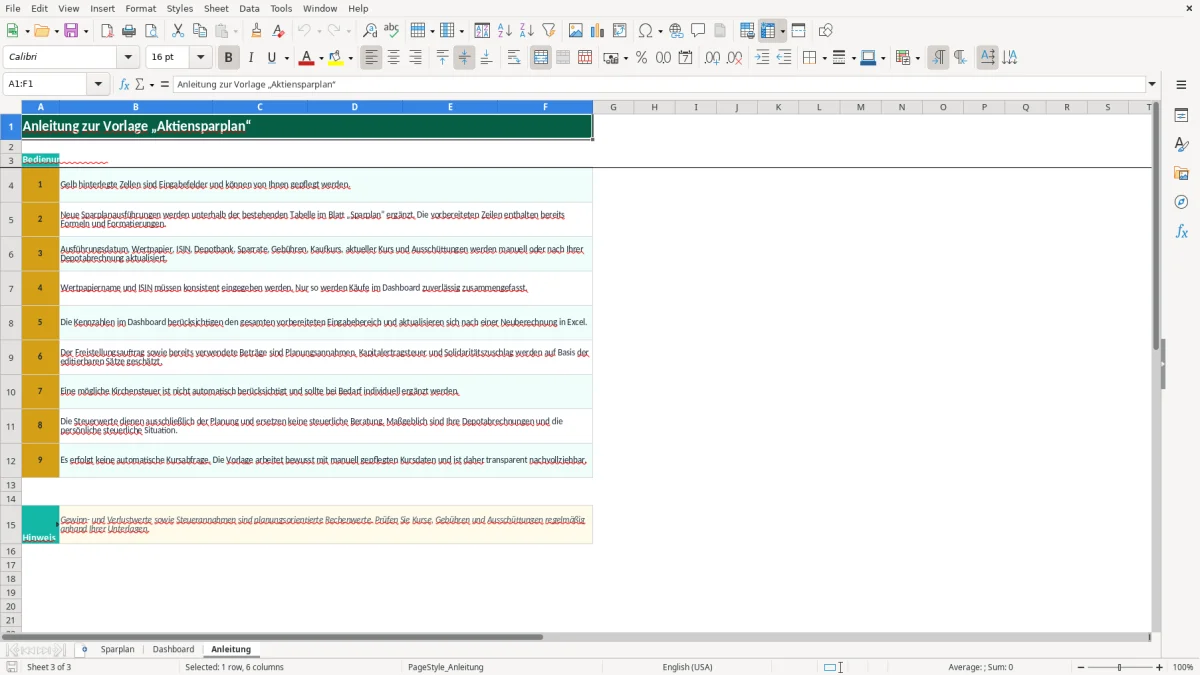The width and height of the screenshot is (1200, 675).
Task: Run the spelling check
Action: [x=392, y=31]
